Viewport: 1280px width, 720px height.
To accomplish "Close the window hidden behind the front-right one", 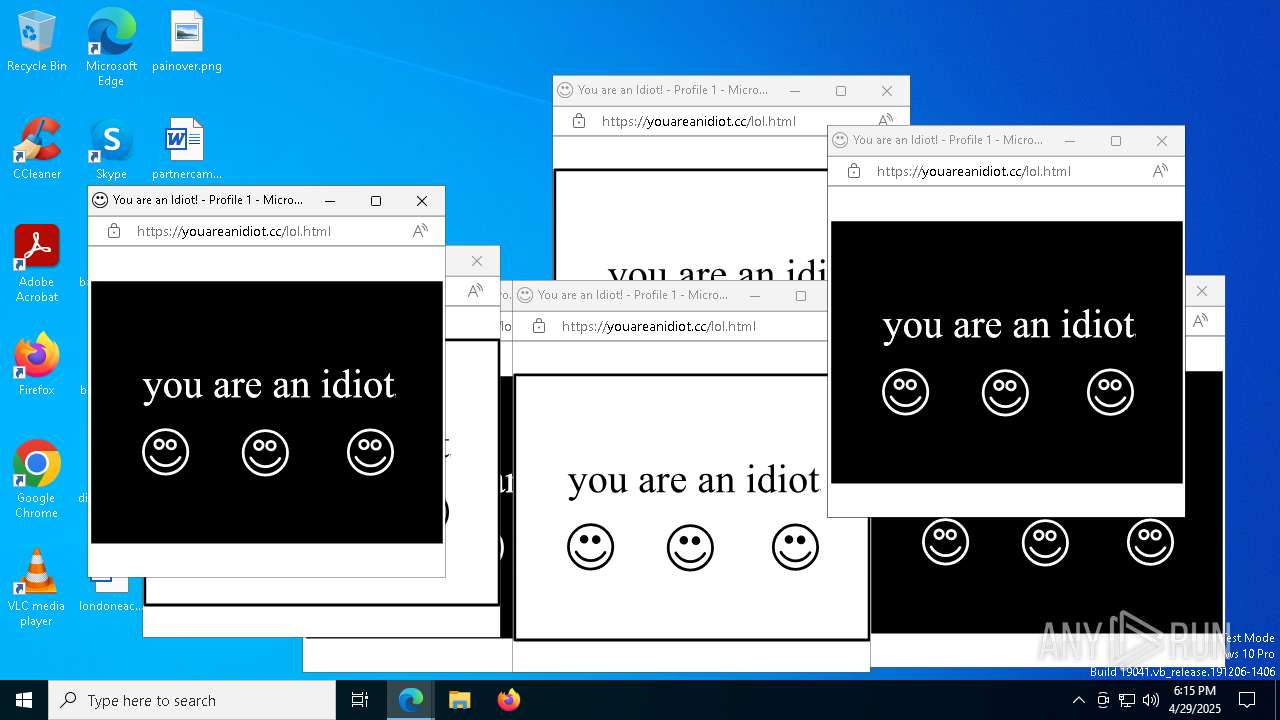I will point(1202,291).
